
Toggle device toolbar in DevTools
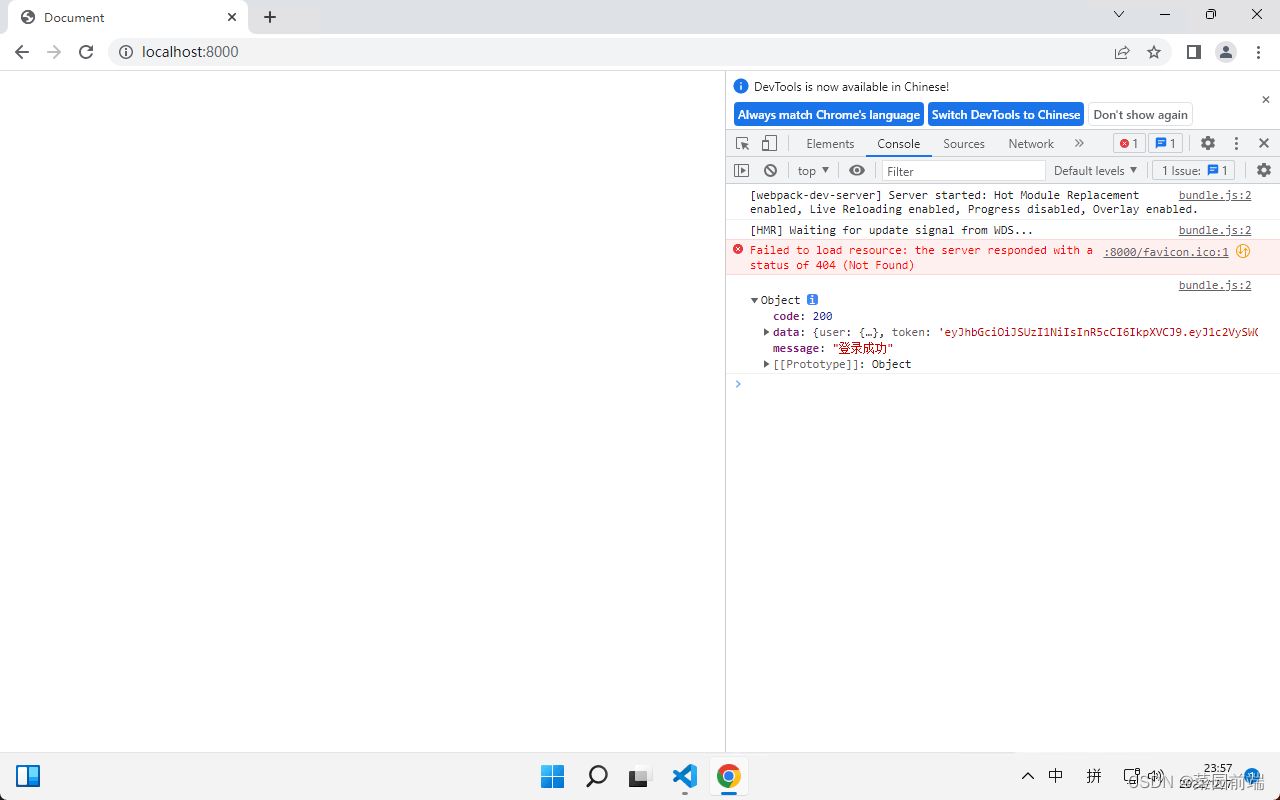coord(769,144)
